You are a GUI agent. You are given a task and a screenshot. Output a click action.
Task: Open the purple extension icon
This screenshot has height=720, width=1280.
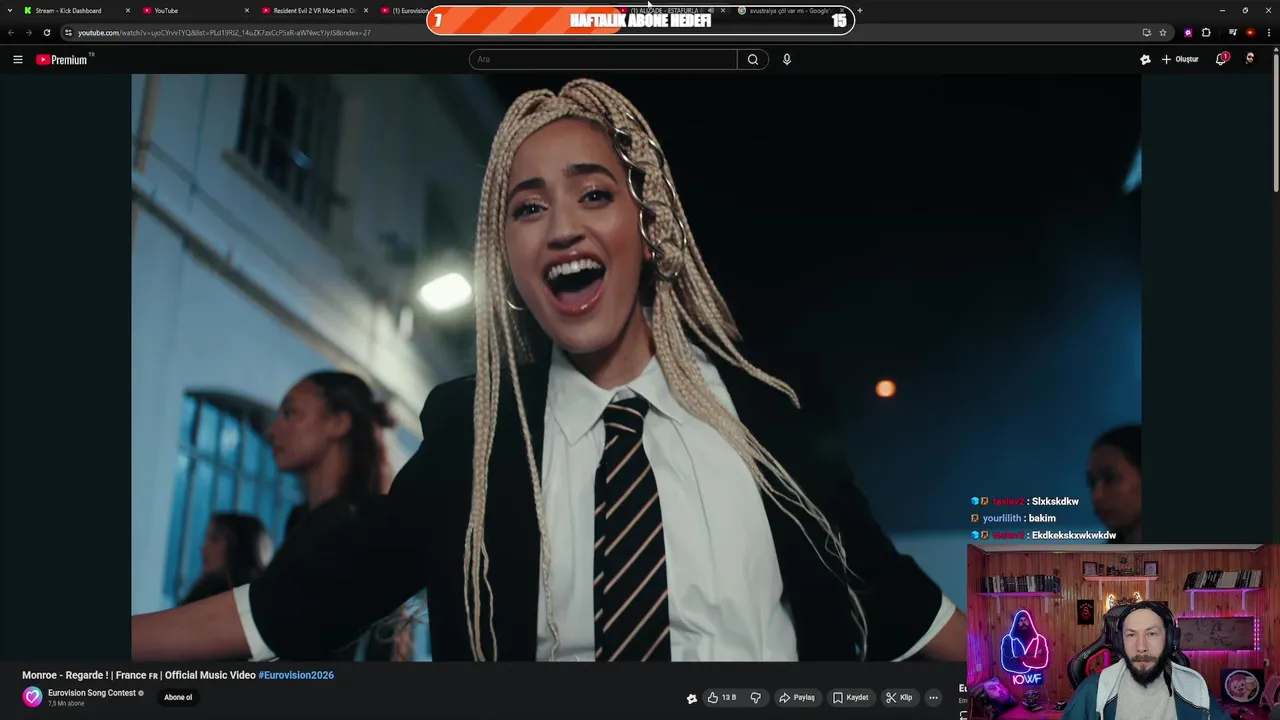point(1188,32)
